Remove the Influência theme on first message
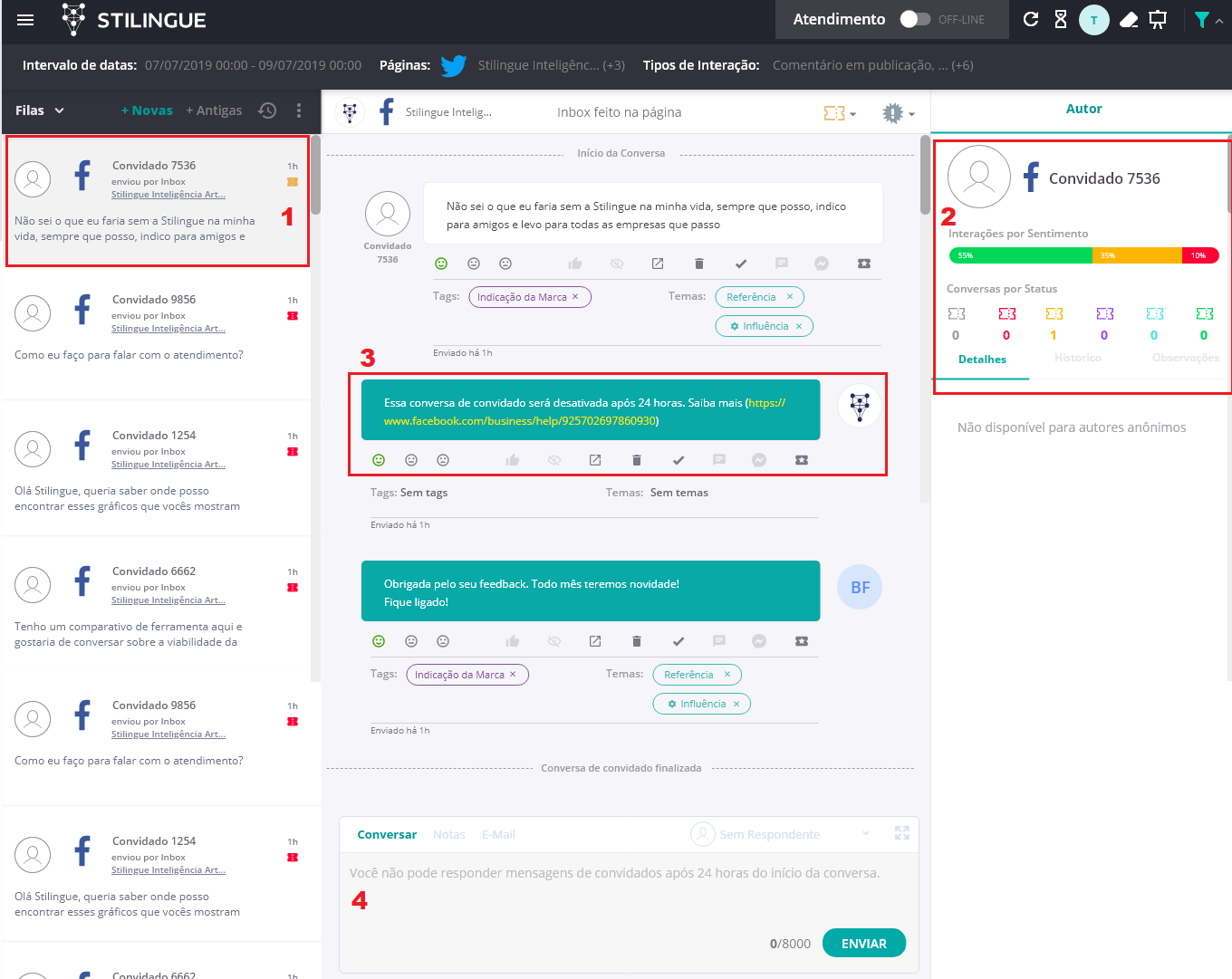The width and height of the screenshot is (1232, 979). pyautogui.click(x=799, y=326)
